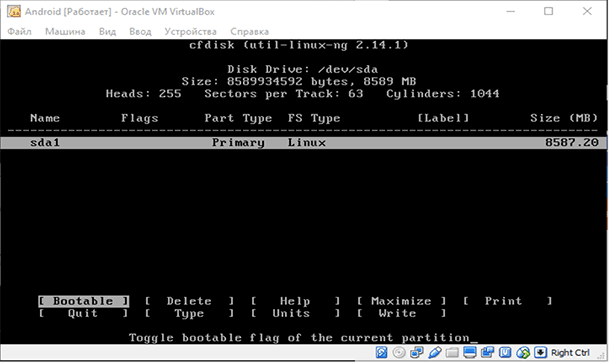This screenshot has width=610, height=363.
Task: Click the video capture status icon
Action: [487, 353]
